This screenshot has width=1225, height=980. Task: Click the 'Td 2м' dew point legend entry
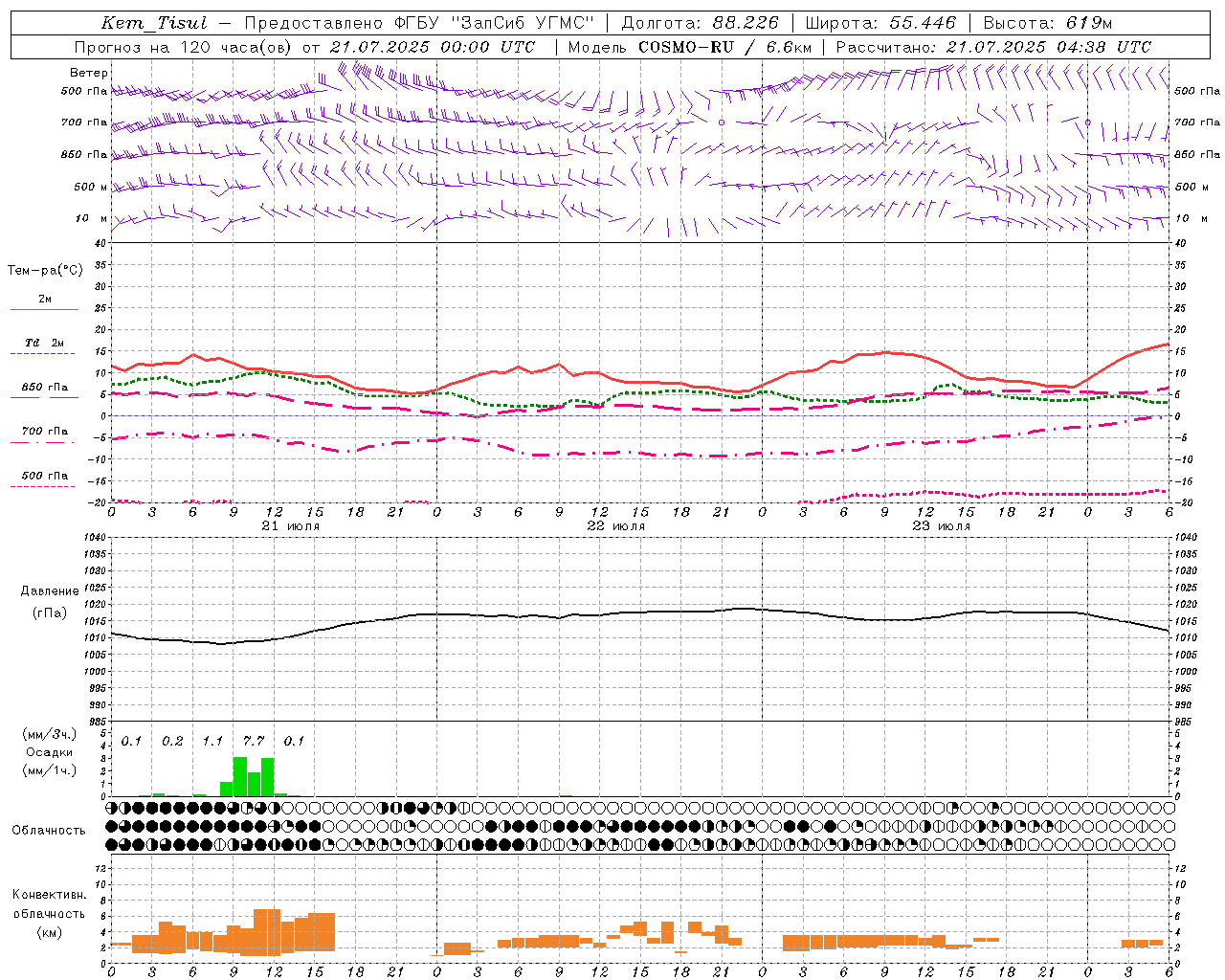point(45,343)
